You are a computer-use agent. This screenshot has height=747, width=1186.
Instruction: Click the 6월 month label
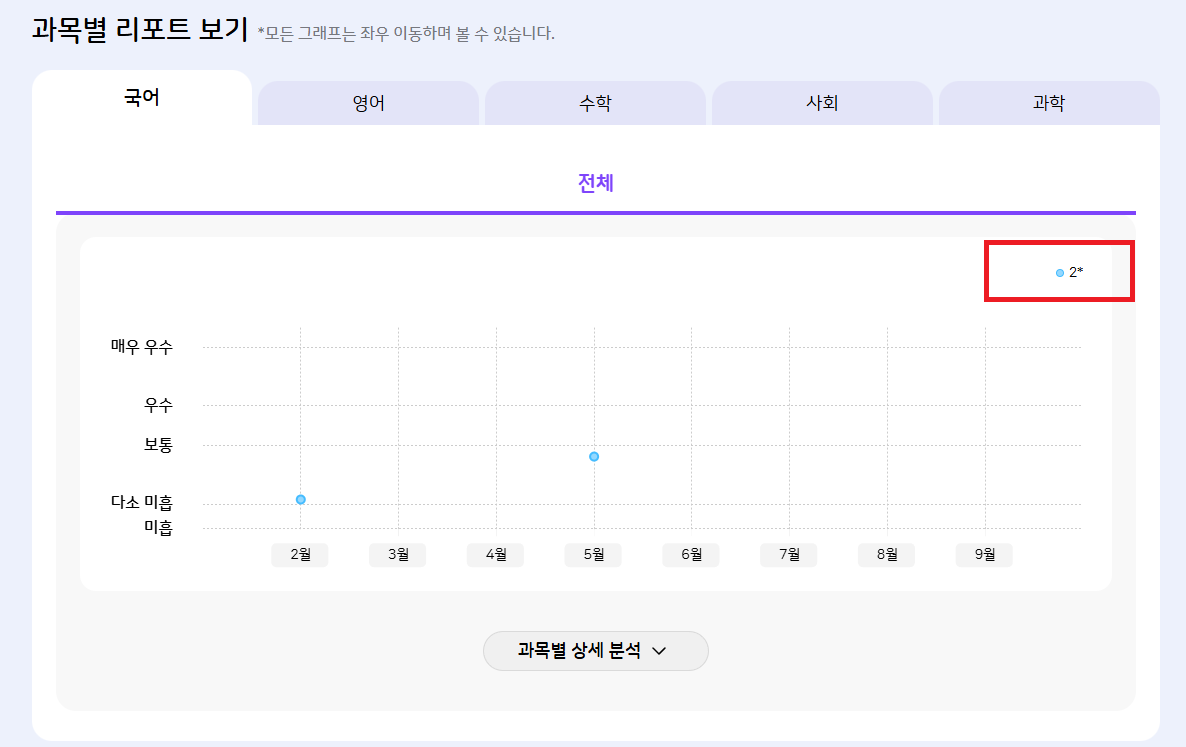point(691,555)
